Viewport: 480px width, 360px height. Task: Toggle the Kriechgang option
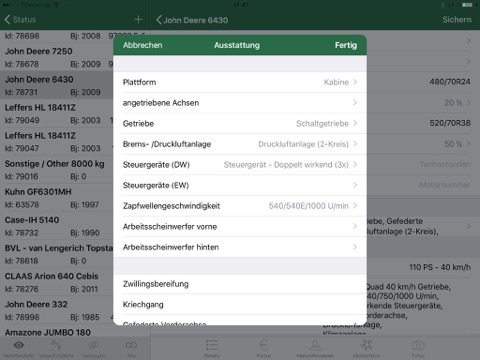pos(240,304)
